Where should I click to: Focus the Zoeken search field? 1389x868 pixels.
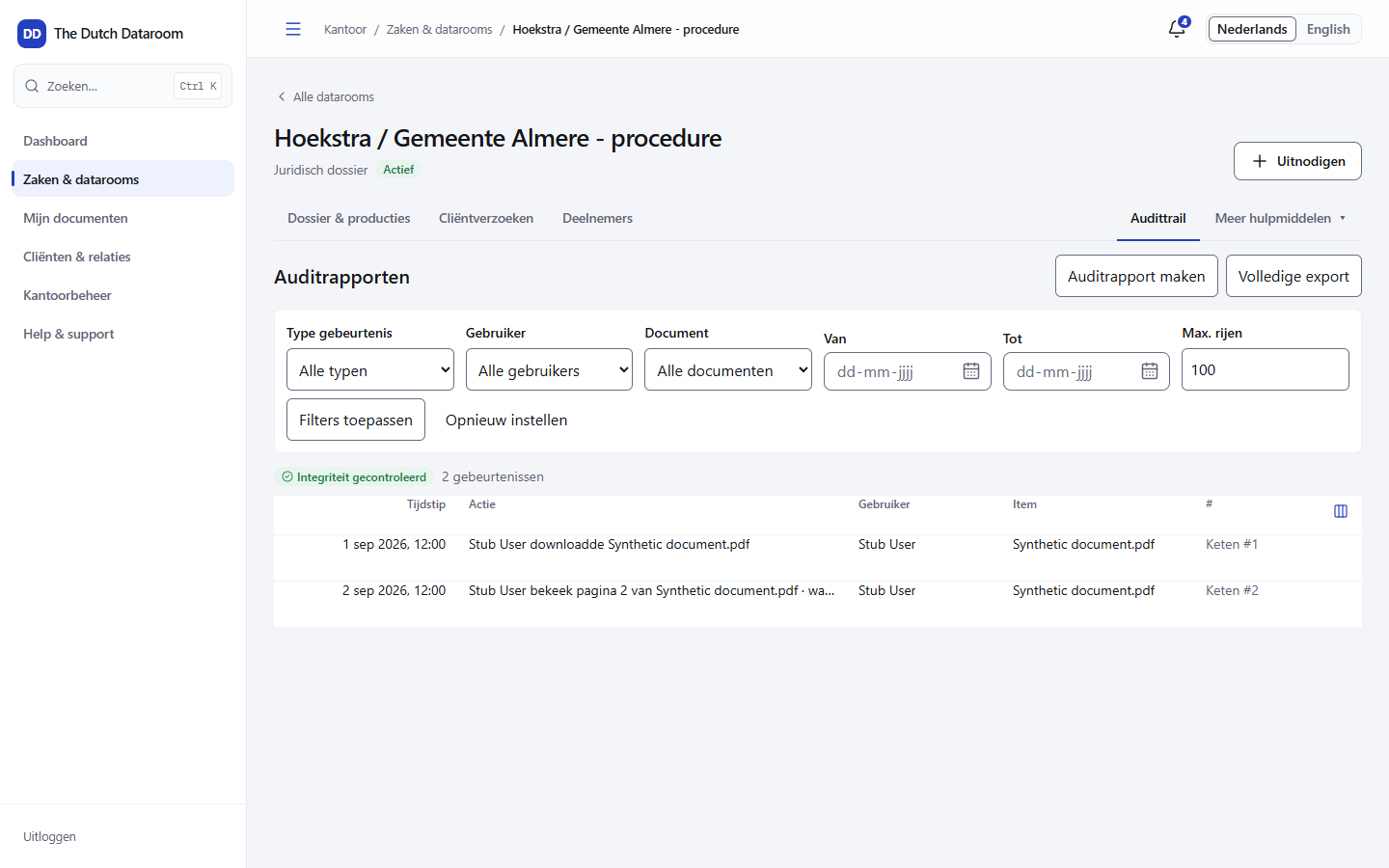click(123, 86)
